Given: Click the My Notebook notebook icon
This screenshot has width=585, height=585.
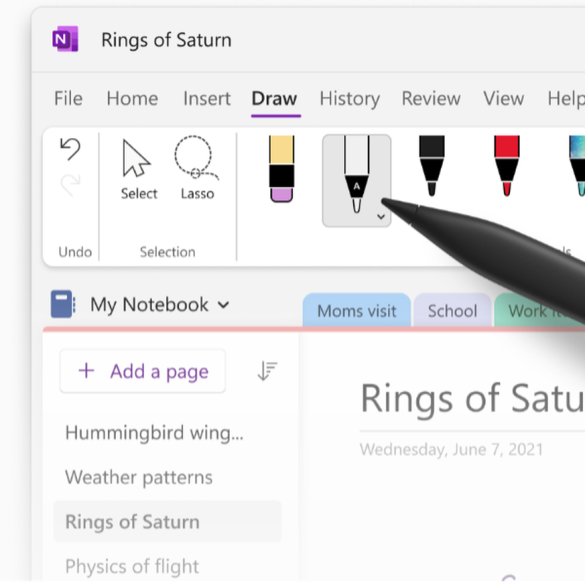Looking at the screenshot, I should pyautogui.click(x=63, y=304).
